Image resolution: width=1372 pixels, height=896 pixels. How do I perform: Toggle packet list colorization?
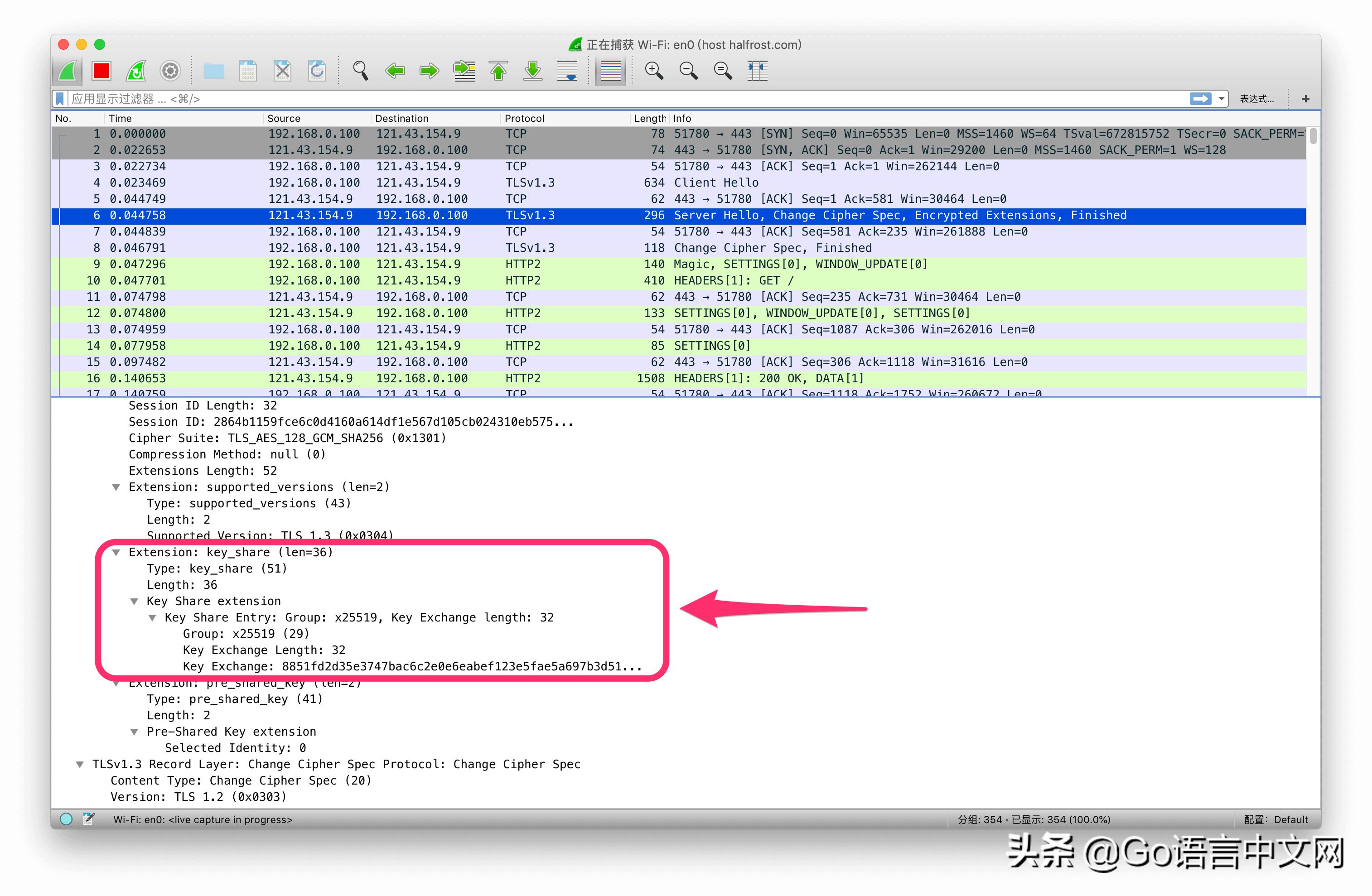(610, 71)
